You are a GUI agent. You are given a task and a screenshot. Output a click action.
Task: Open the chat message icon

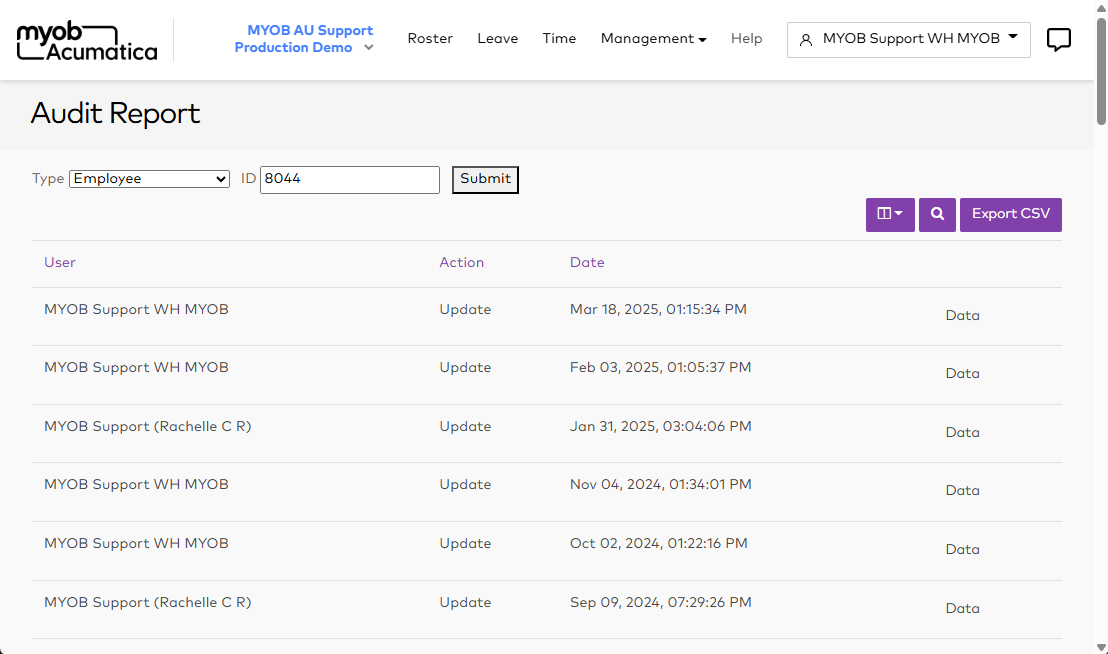pos(1058,40)
